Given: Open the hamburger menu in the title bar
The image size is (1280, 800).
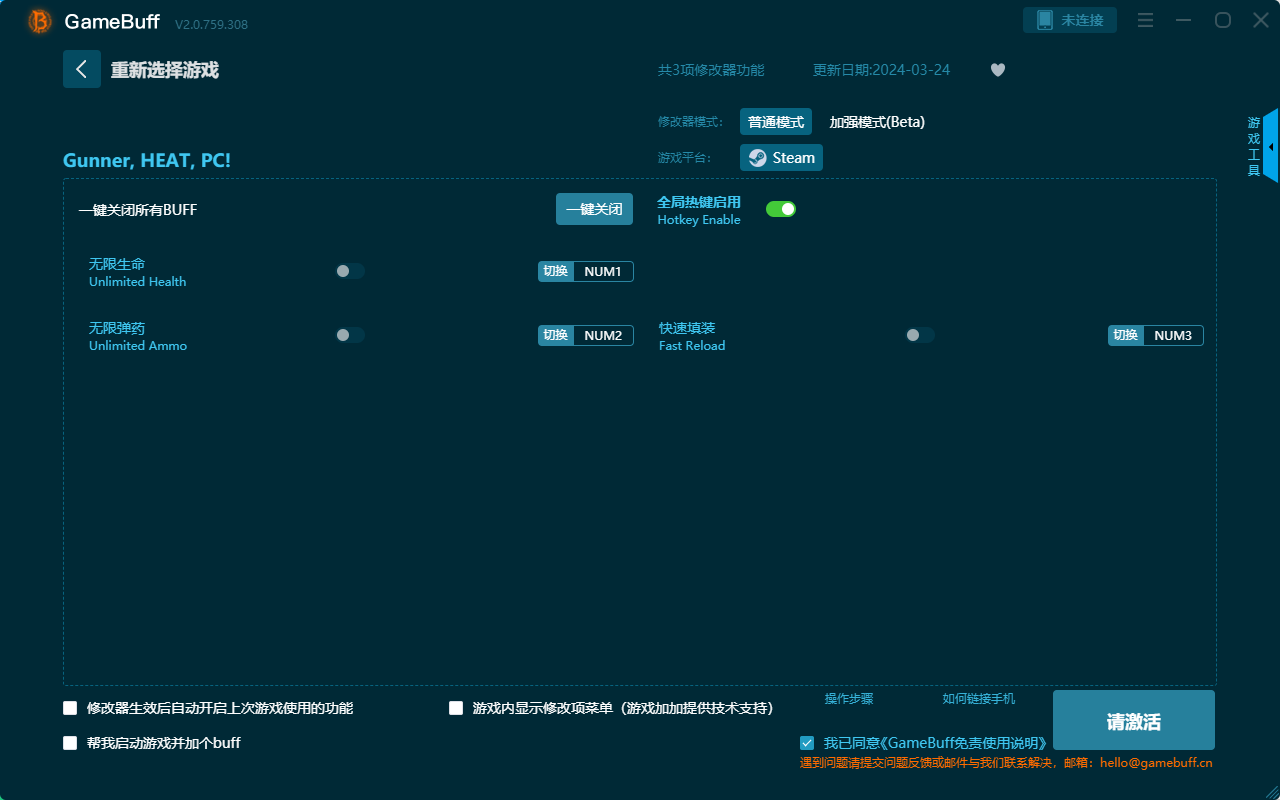Looking at the screenshot, I should 1144,20.
